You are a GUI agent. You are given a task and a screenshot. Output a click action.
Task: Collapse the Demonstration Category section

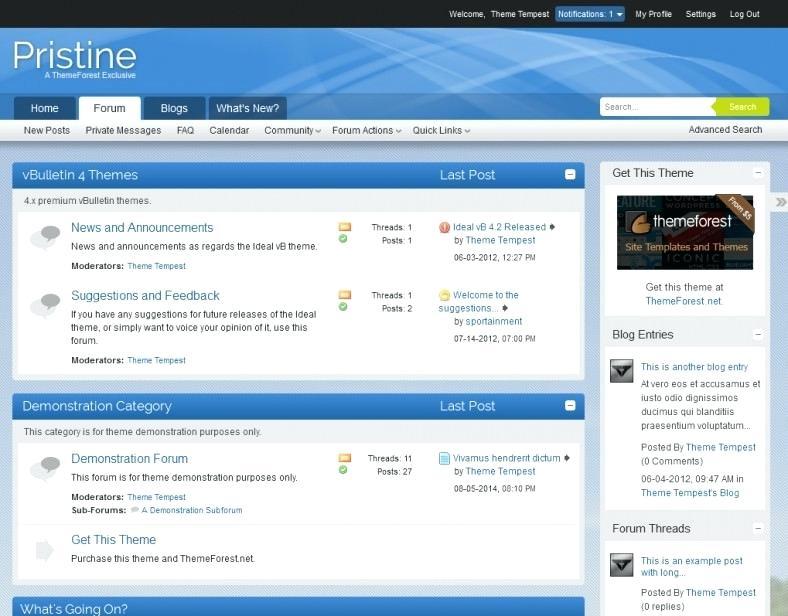(570, 406)
